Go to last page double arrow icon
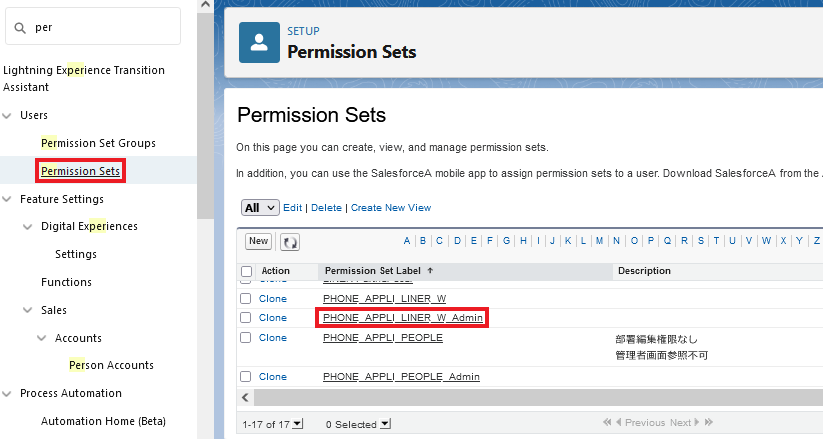Viewport: 823px width, 439px height. pos(709,422)
